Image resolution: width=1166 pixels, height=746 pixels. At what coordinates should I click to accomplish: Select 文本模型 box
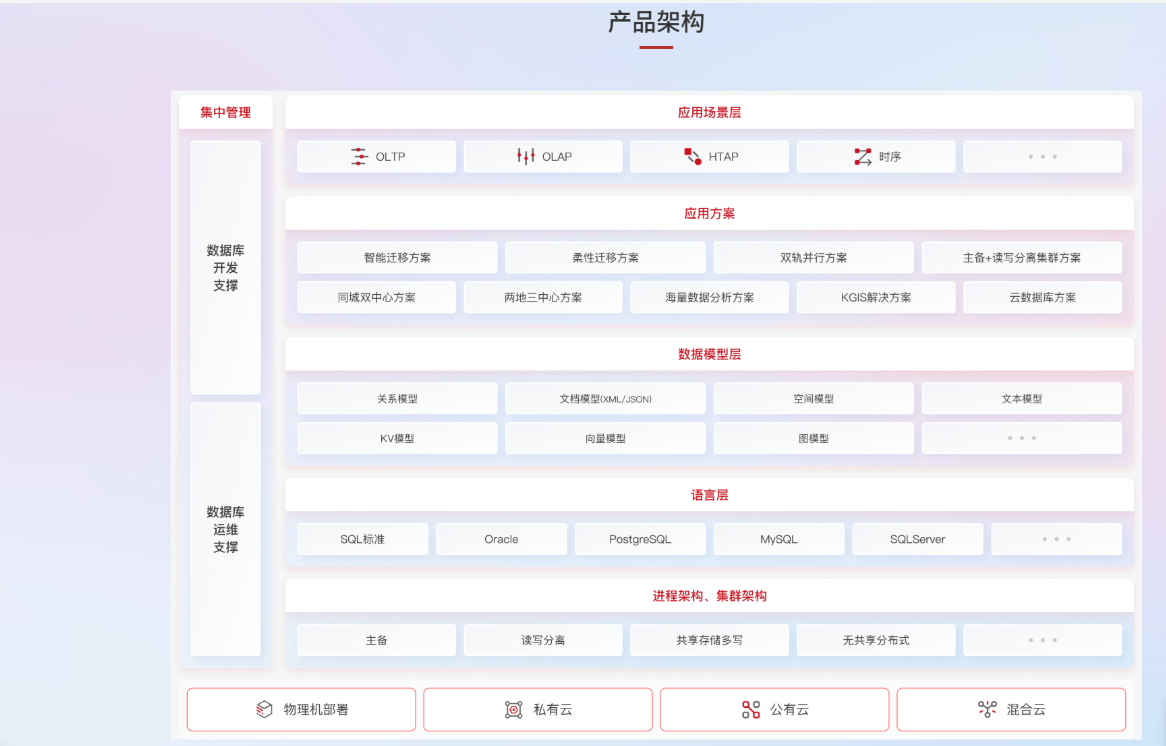[1022, 399]
